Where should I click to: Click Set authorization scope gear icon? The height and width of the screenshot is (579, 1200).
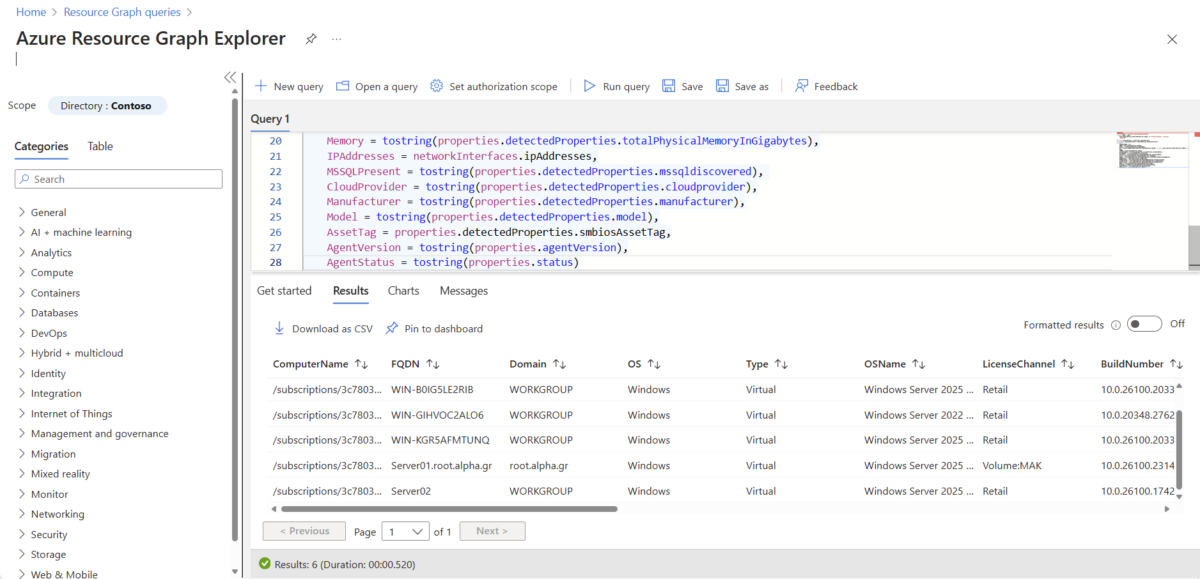click(437, 86)
